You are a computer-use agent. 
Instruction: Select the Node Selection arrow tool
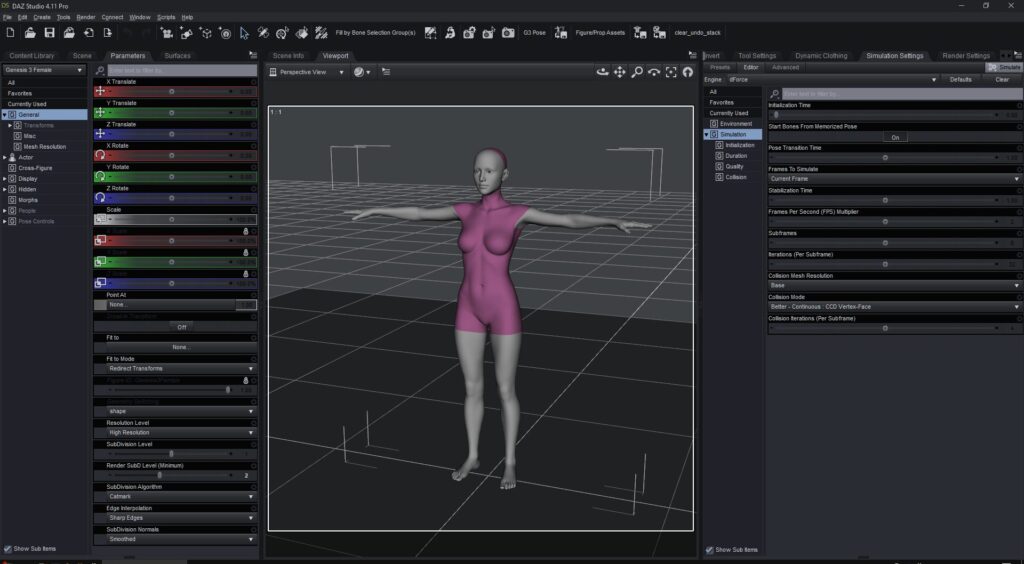[x=244, y=33]
